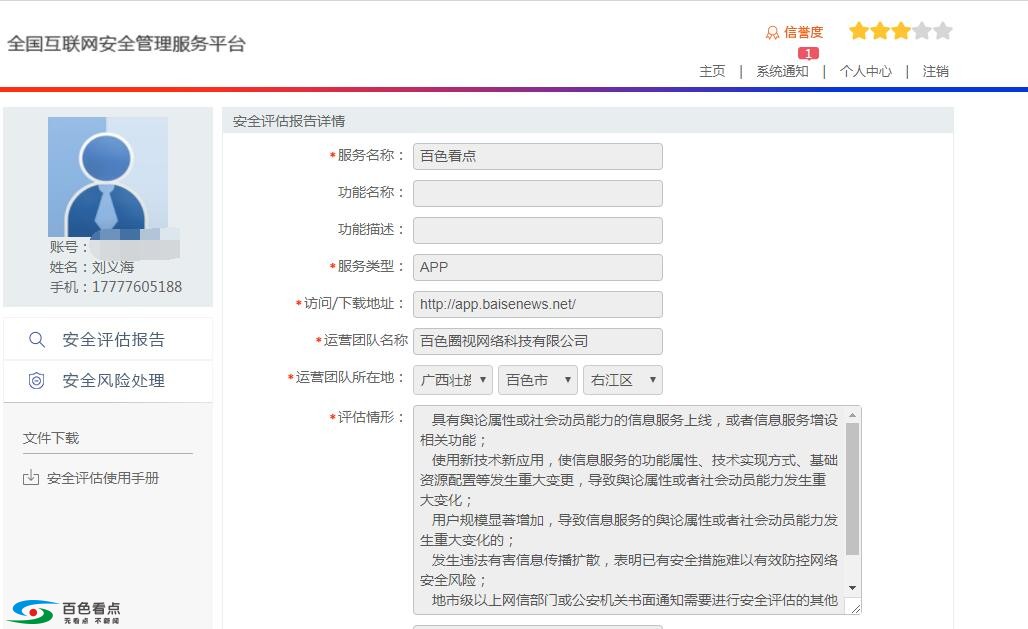Click the 信誉度 badge icon
This screenshot has height=629, width=1028.
772,33
